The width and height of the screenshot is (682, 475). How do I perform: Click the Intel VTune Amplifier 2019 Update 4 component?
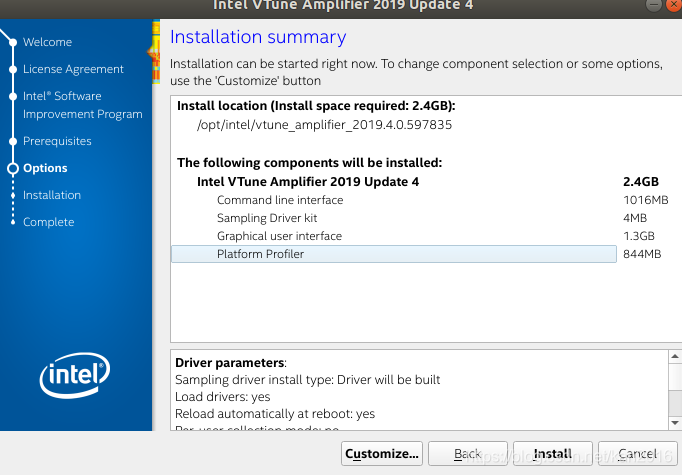(x=308, y=182)
